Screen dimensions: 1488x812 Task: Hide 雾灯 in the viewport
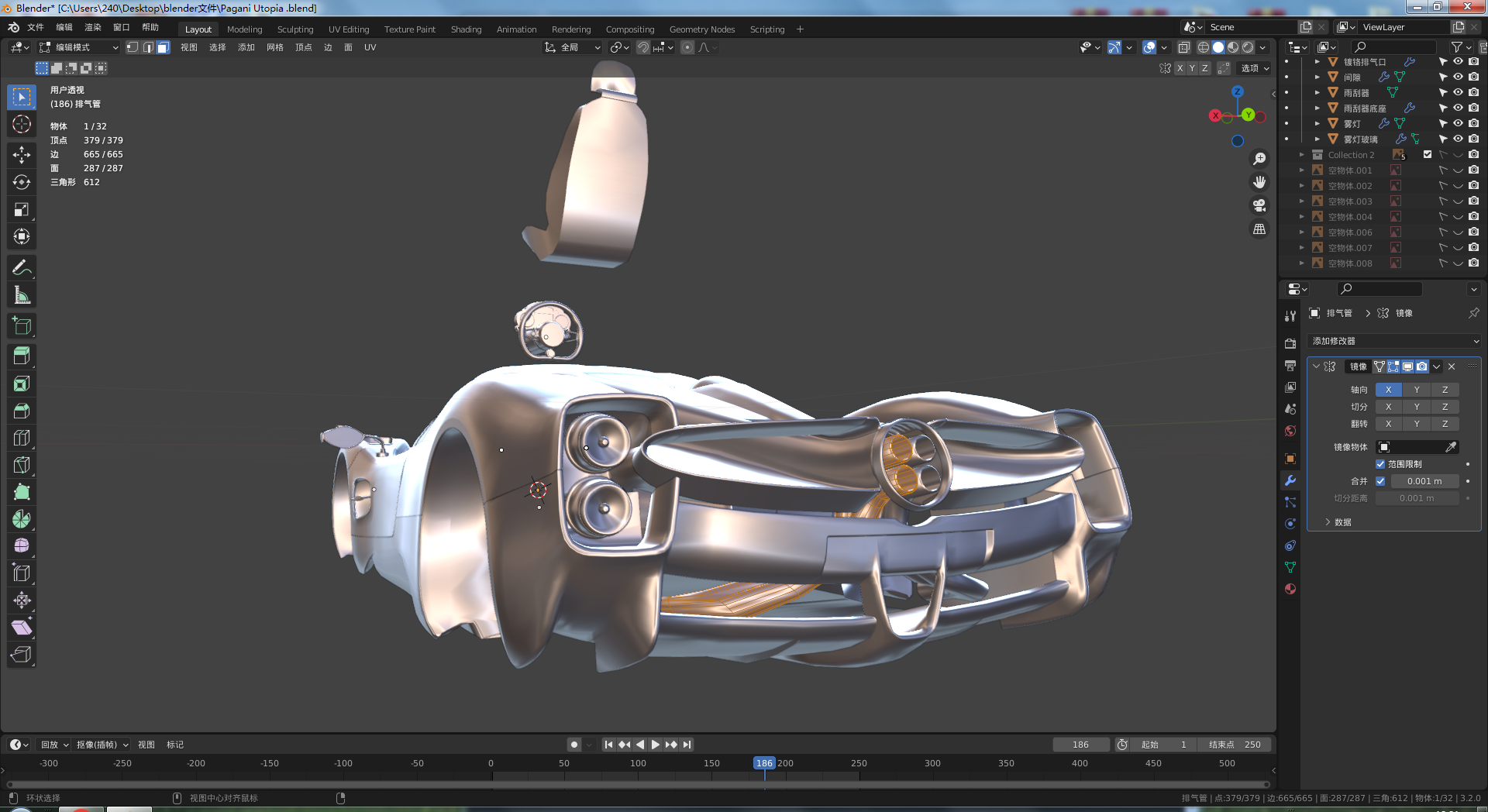[1458, 123]
